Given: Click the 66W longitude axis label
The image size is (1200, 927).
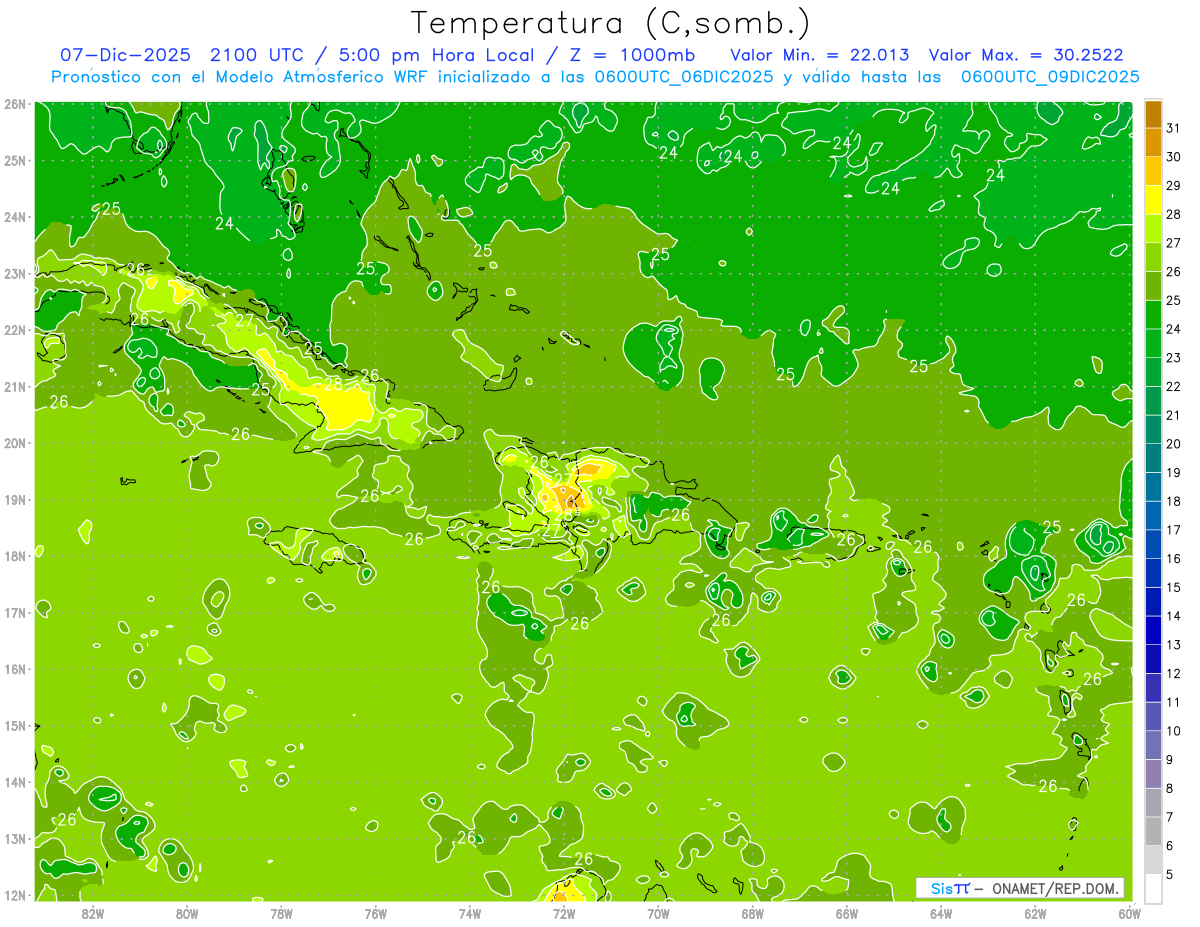Looking at the screenshot, I should pos(846,912).
